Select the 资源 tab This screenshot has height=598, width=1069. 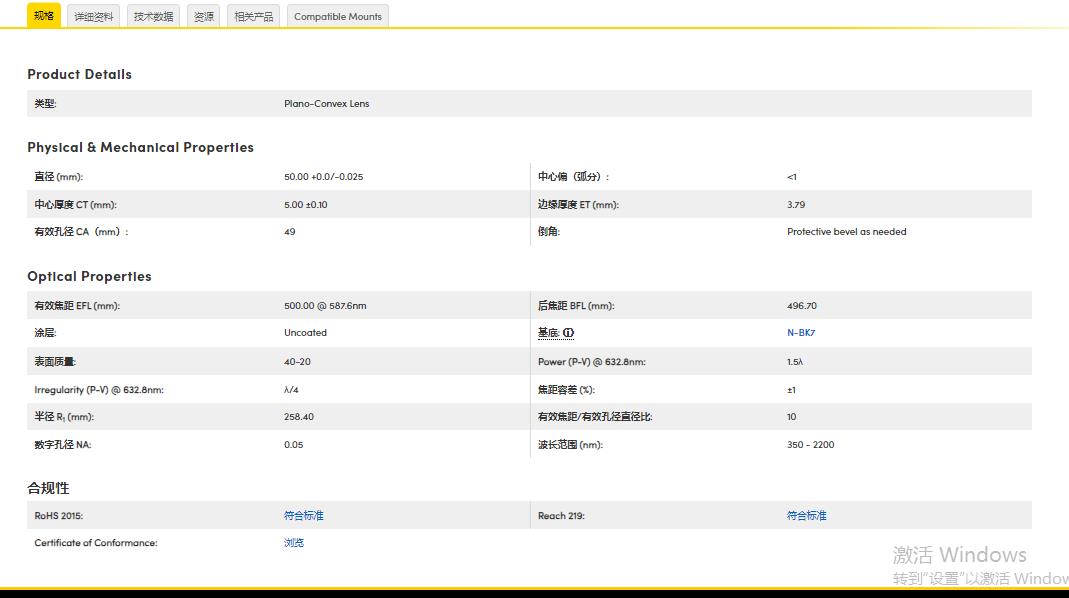203,16
